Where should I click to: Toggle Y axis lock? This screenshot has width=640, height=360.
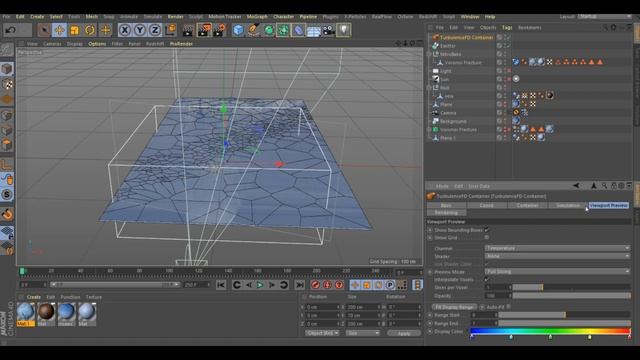tap(140, 30)
